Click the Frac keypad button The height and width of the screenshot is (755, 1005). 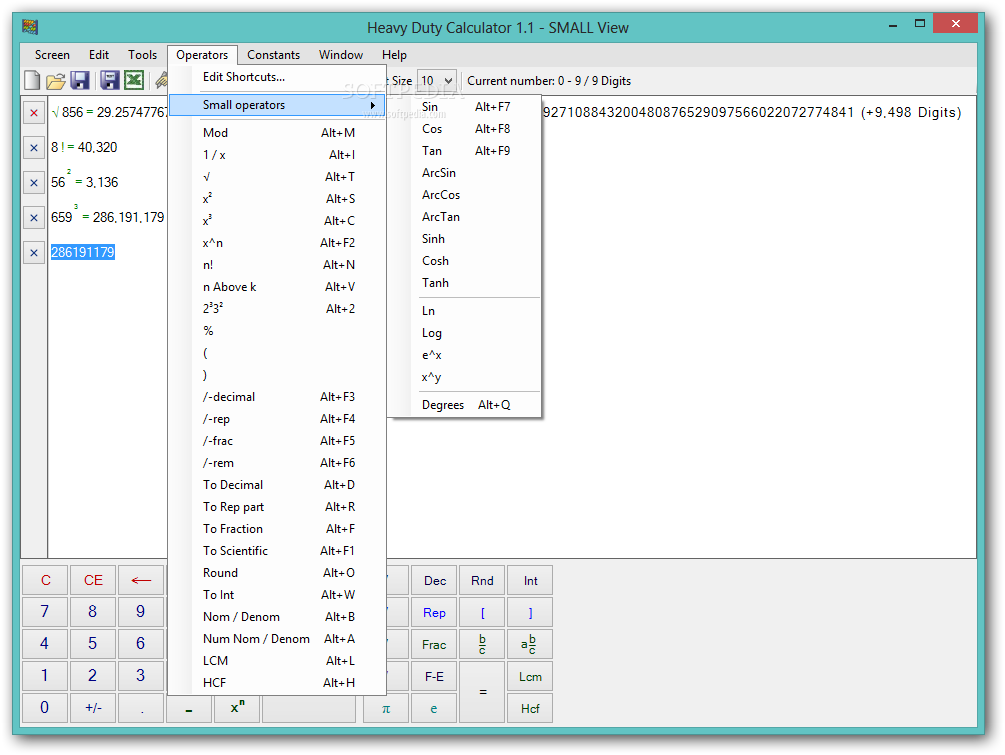tap(435, 644)
